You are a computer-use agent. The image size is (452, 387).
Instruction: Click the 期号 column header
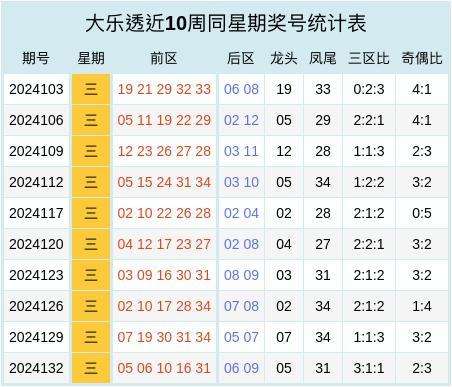tap(36, 58)
